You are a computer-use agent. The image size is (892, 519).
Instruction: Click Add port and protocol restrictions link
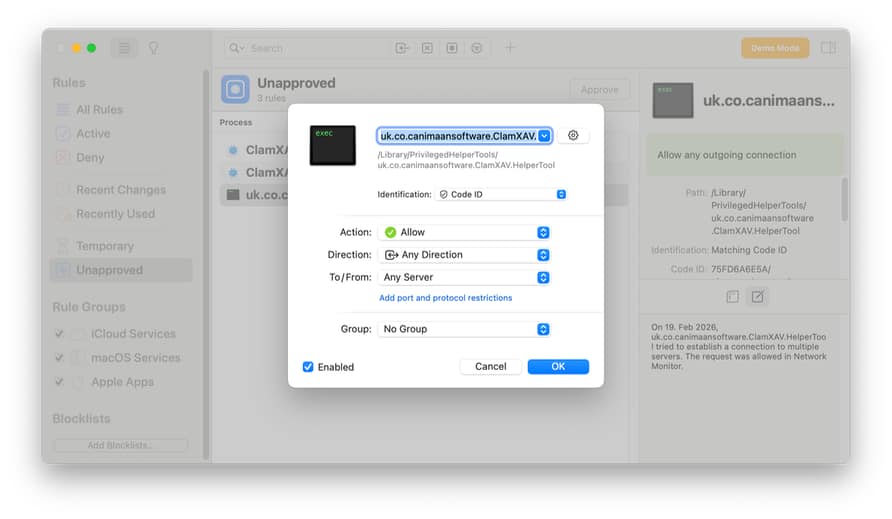point(445,298)
